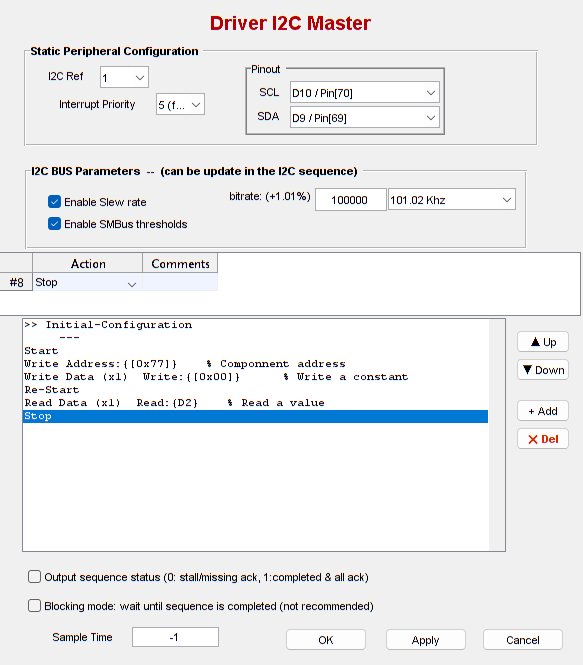Select the Write Address 0x77 line
Image resolution: width=583 pixels, height=665 pixels.
point(255,364)
